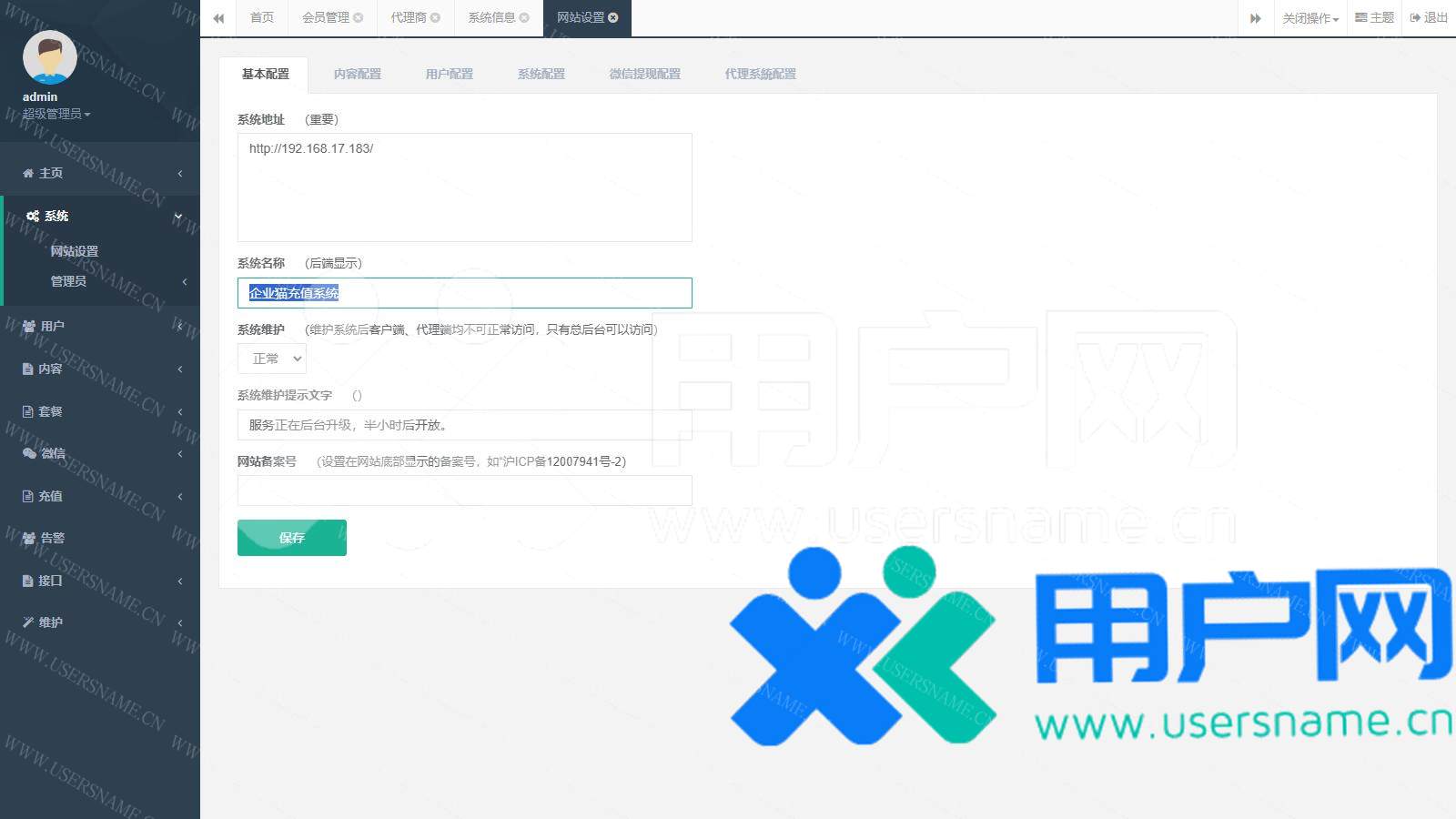
Task: Open the 系统维护 status dropdown showing 正常
Action: tap(272, 359)
